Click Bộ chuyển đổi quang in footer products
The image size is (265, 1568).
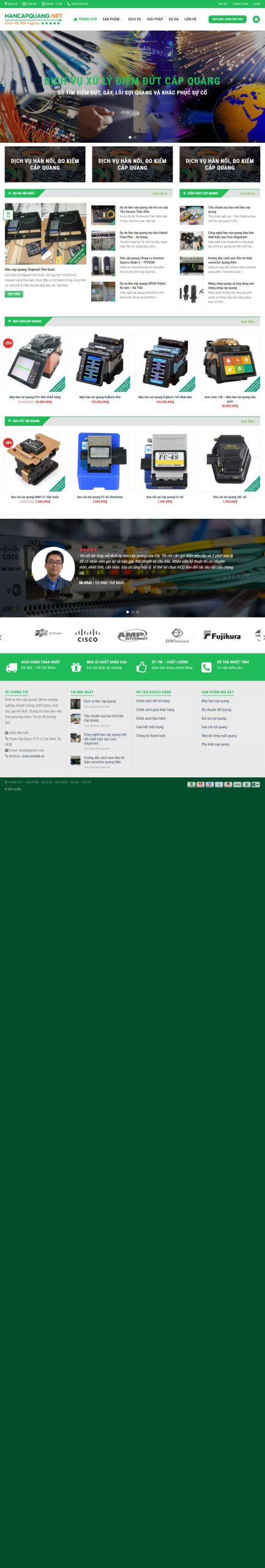click(217, 709)
